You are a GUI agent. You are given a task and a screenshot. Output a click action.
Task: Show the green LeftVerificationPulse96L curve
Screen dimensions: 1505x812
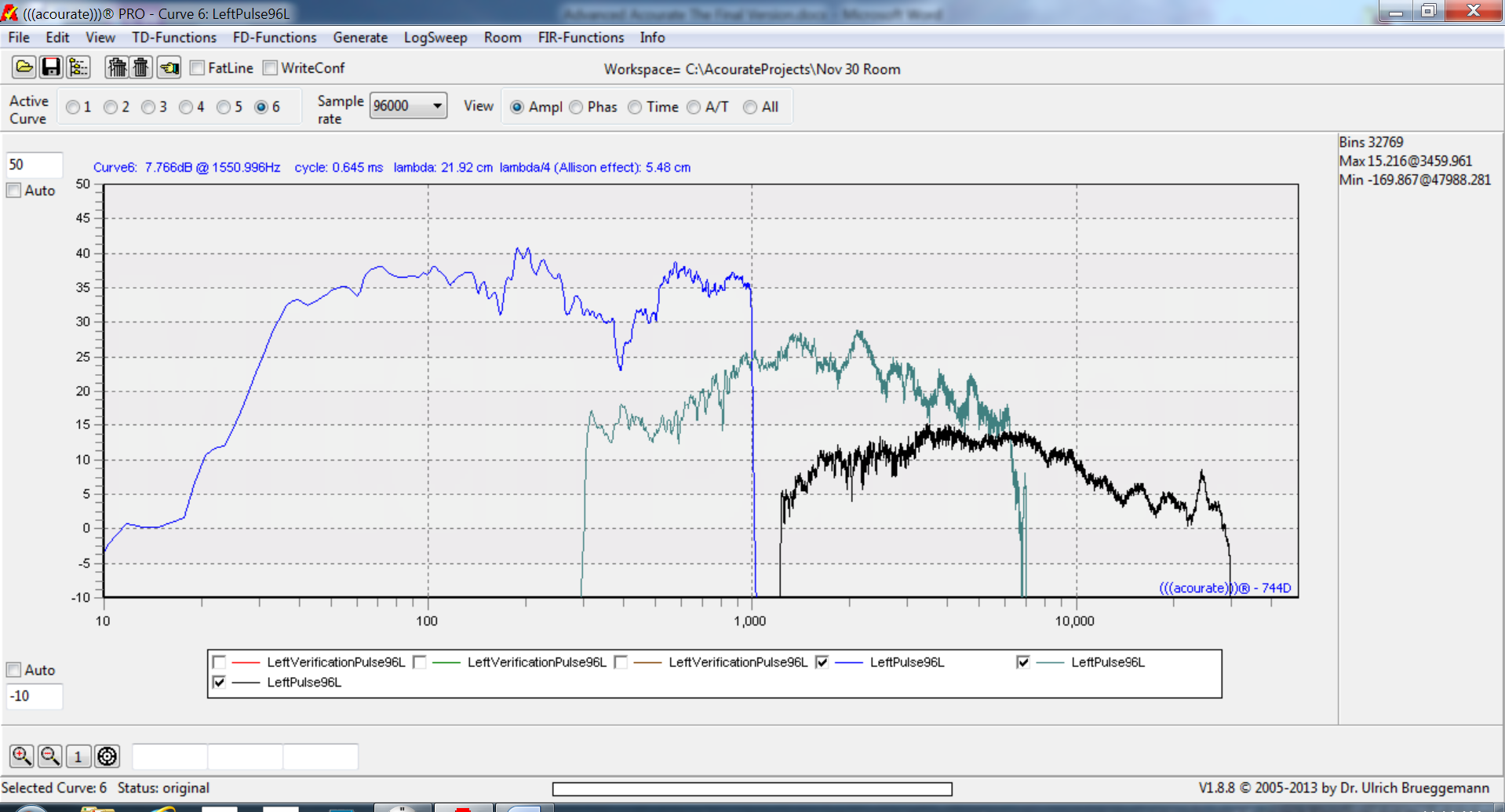[x=420, y=662]
